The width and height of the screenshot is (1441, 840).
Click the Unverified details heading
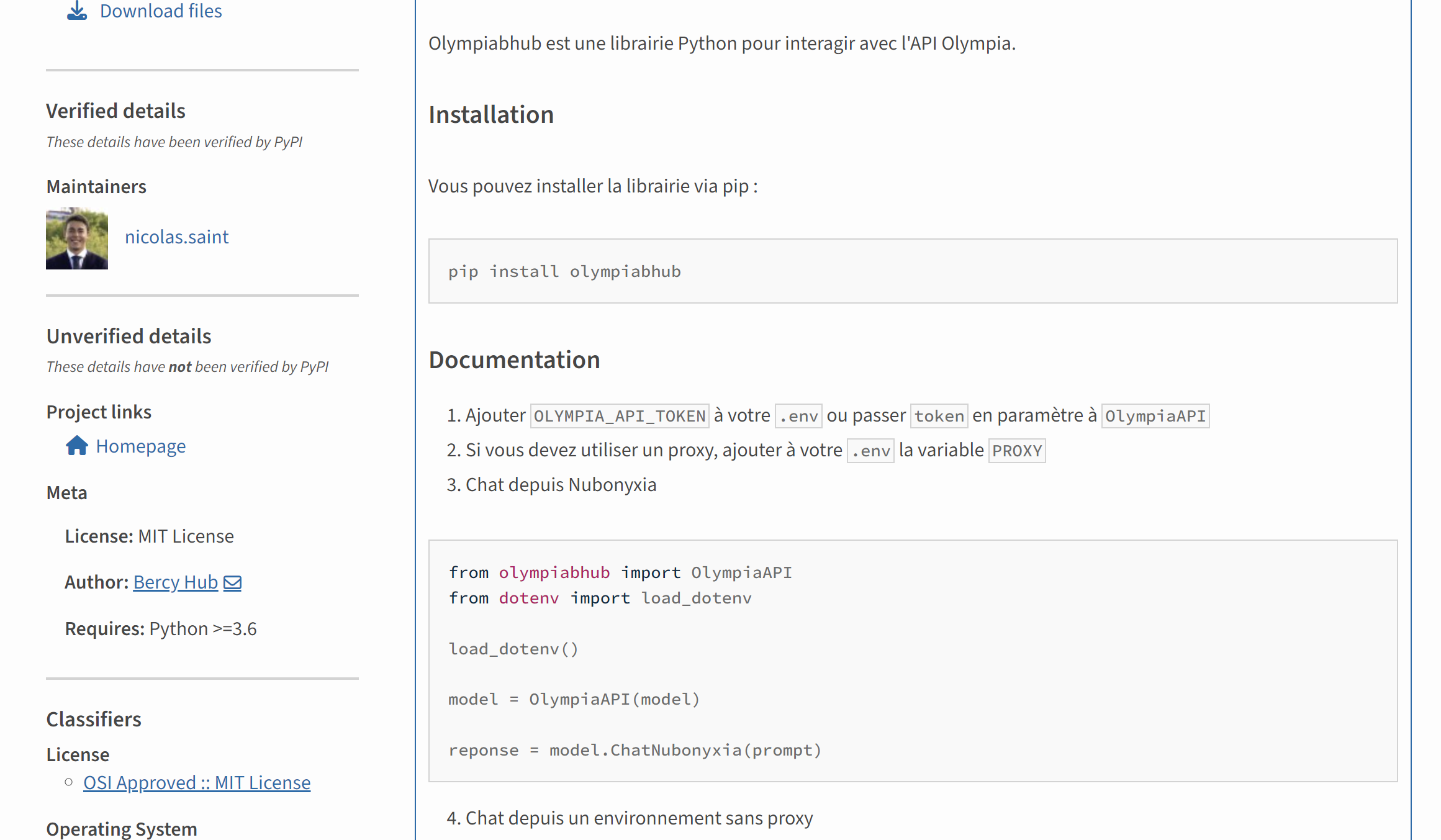click(x=129, y=336)
